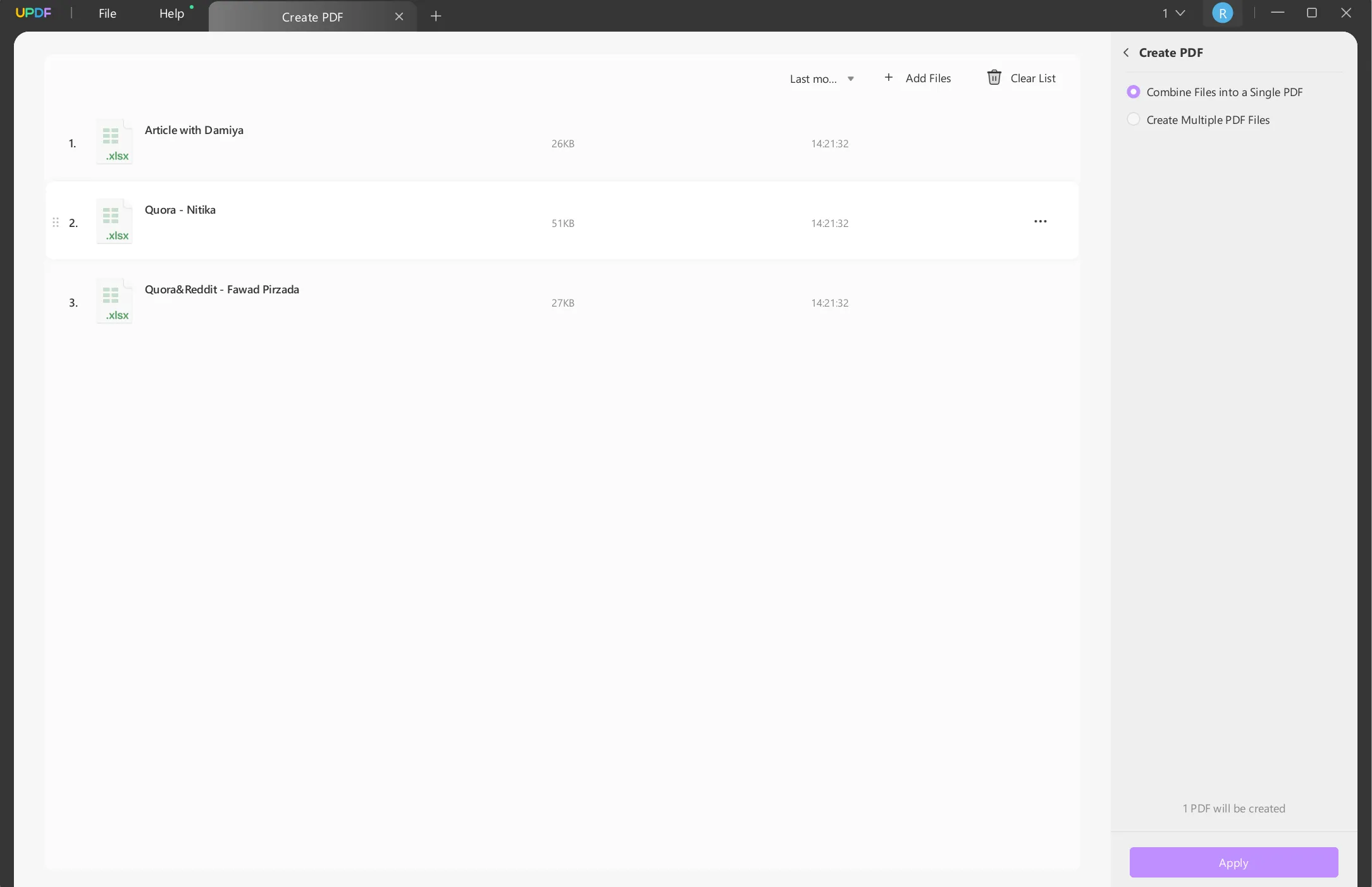Open the Last modified sort dropdown
Viewport: 1372px width, 887px height.
point(821,78)
